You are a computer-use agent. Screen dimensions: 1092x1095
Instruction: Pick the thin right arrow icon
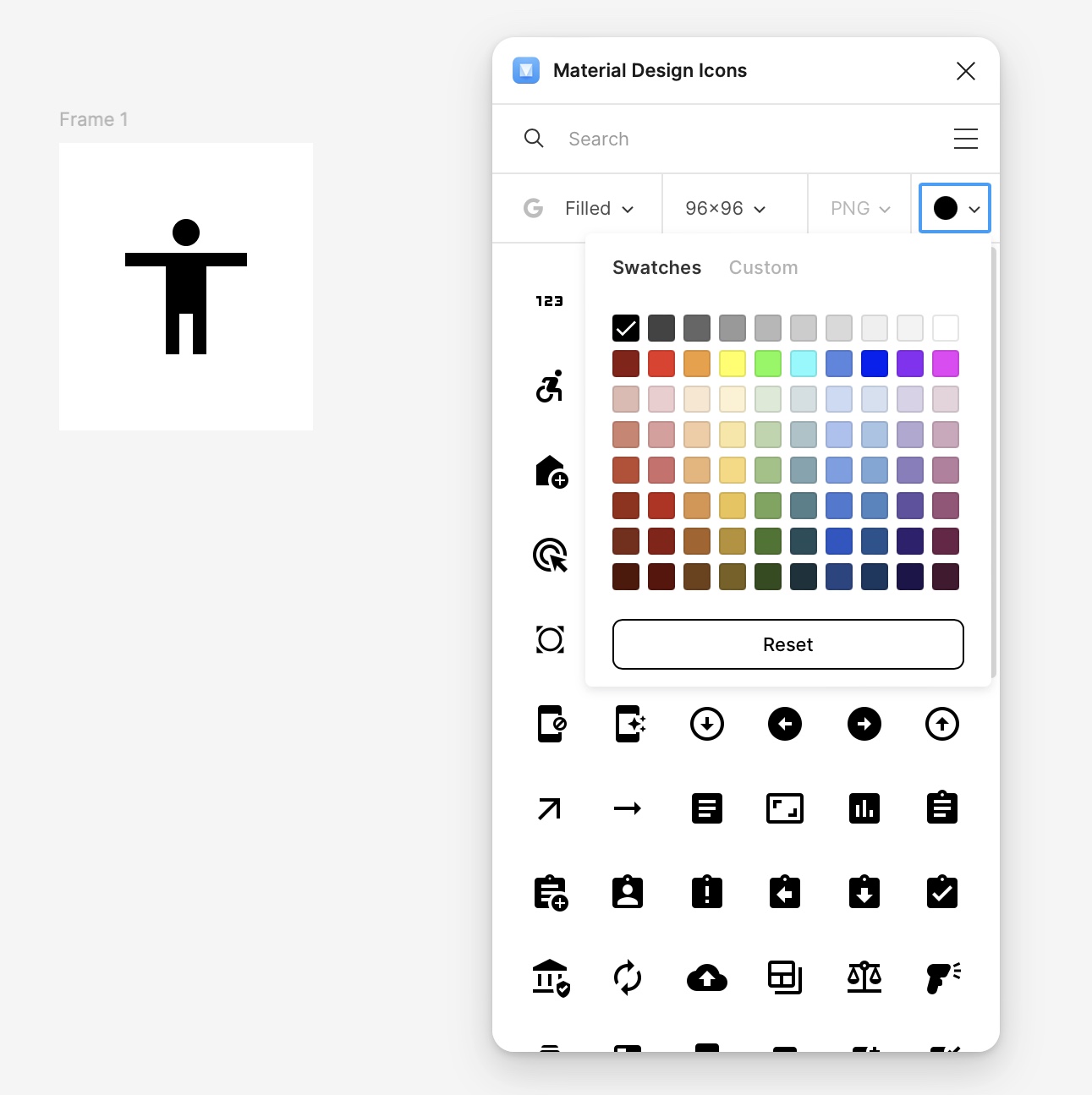pyautogui.click(x=628, y=809)
